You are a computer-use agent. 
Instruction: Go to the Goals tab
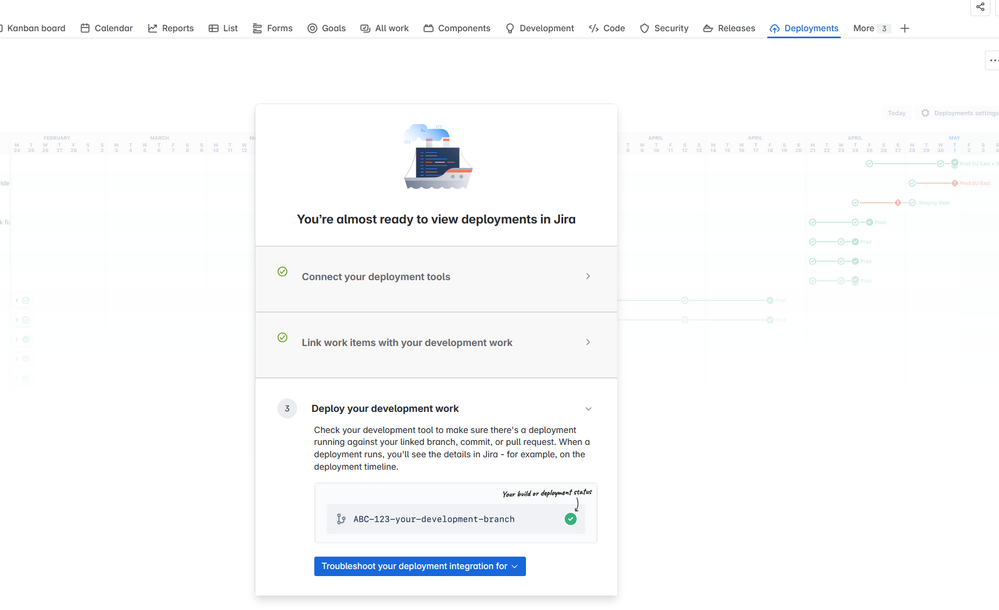point(327,28)
